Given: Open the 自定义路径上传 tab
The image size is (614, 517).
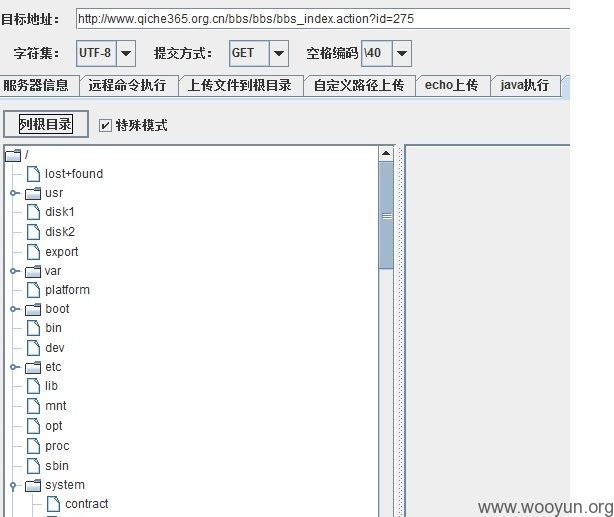Looking at the screenshot, I should [x=359, y=85].
